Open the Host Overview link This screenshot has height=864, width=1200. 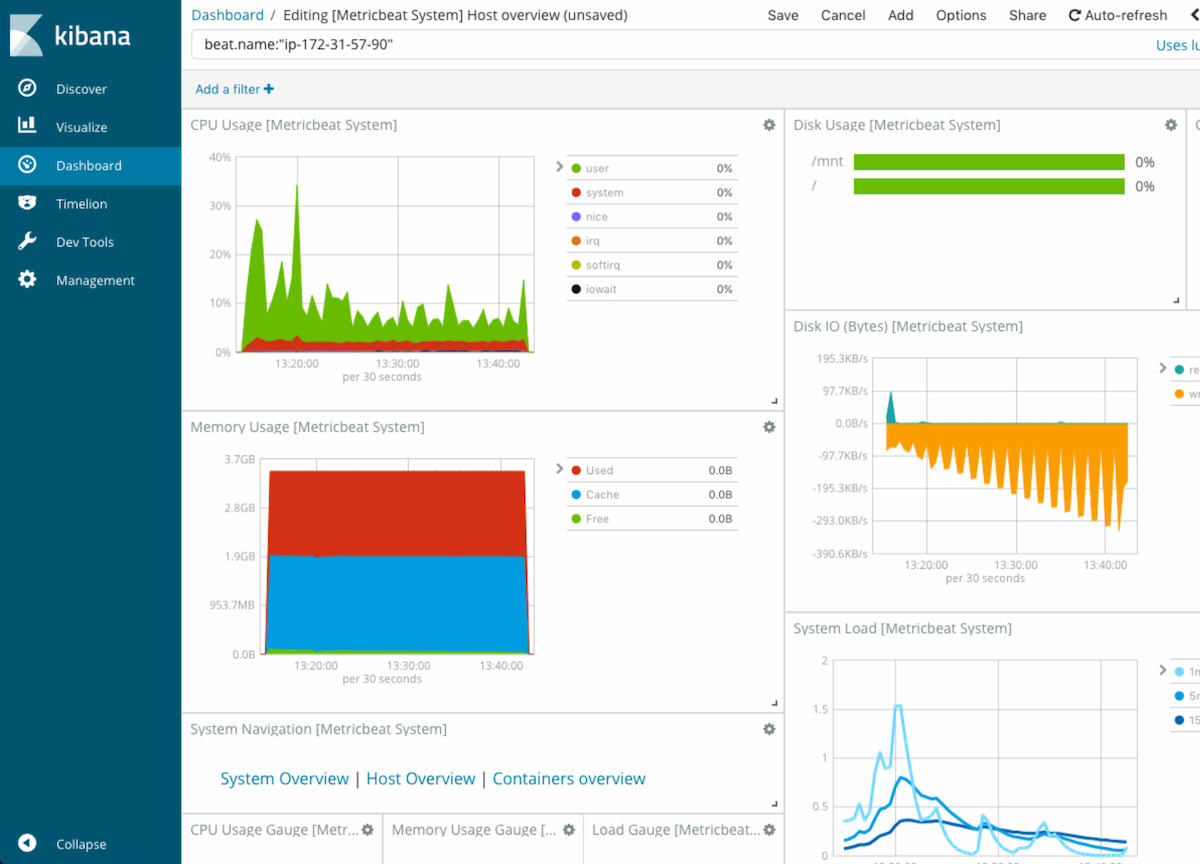coord(420,778)
